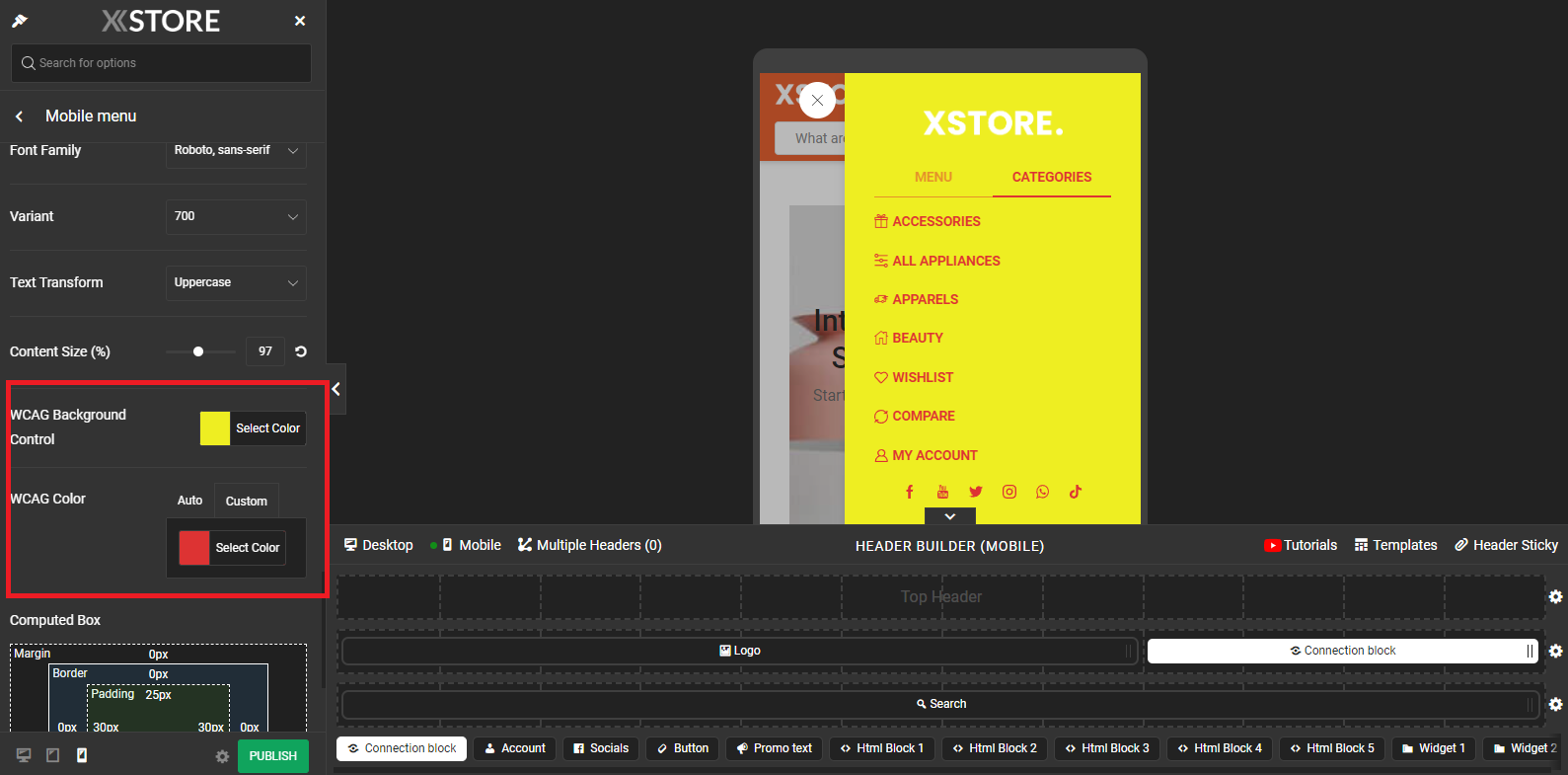Open MY ACCOUNT link in preview
Image resolution: width=1568 pixels, height=775 pixels.
tap(926, 455)
